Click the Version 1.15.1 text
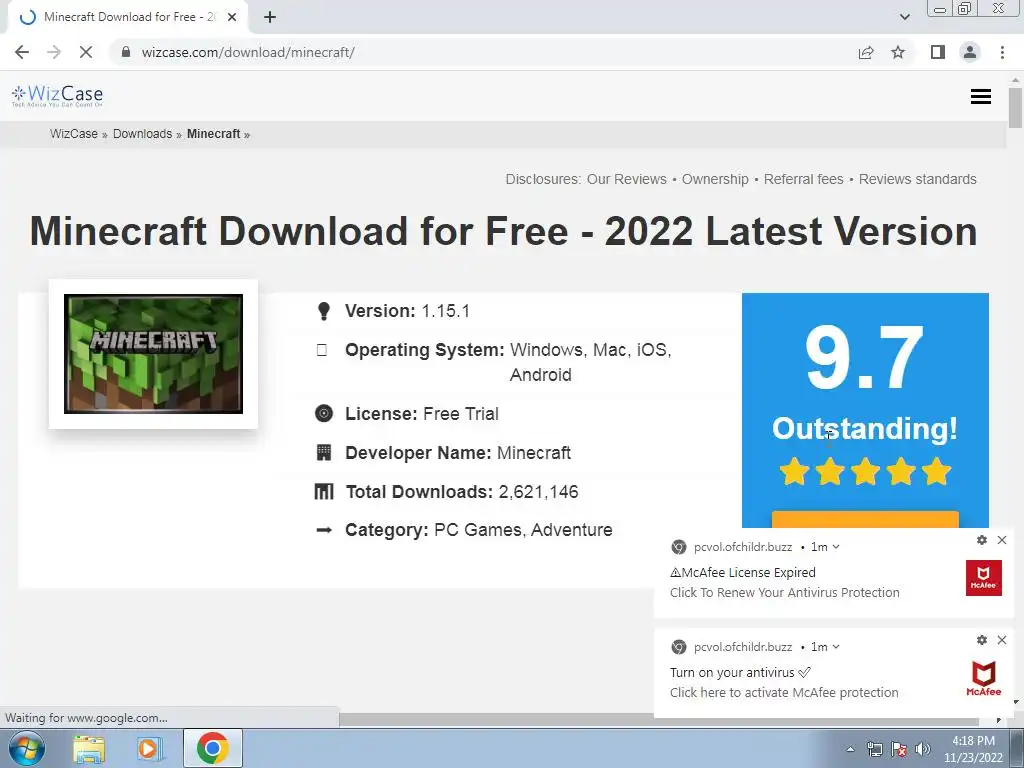The width and height of the screenshot is (1024, 768). coord(408,311)
